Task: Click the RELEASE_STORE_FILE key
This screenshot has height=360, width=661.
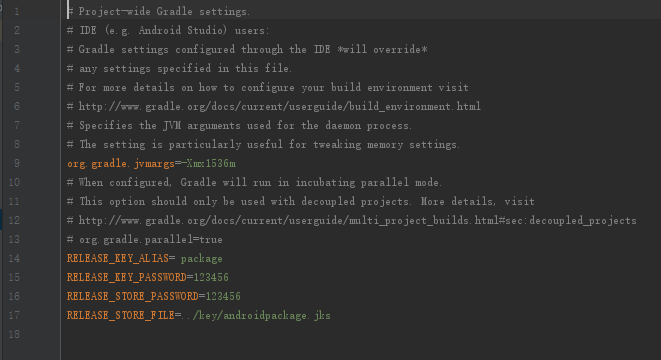Action: [x=121, y=315]
